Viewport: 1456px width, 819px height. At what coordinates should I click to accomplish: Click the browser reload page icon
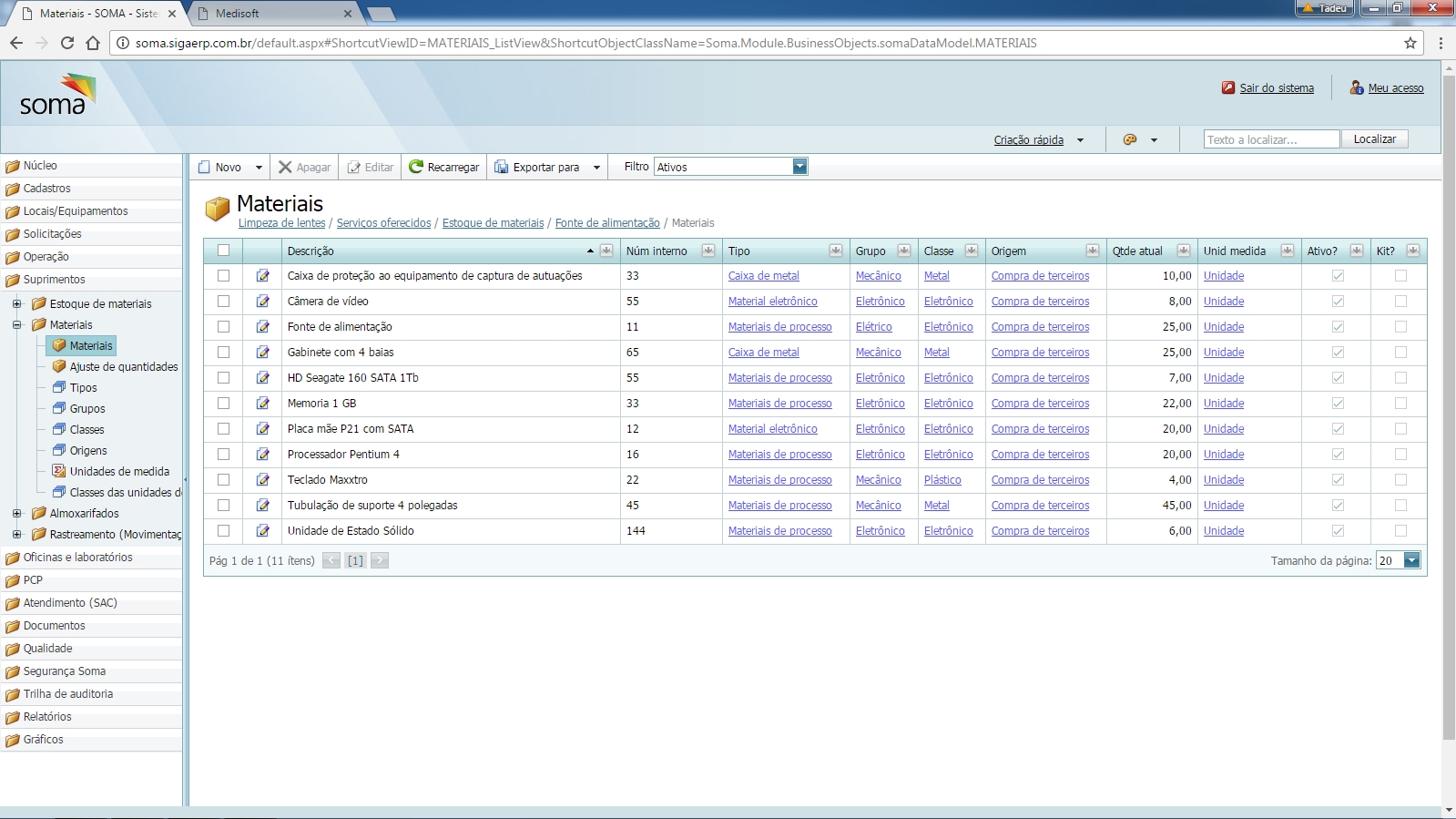coord(67,43)
